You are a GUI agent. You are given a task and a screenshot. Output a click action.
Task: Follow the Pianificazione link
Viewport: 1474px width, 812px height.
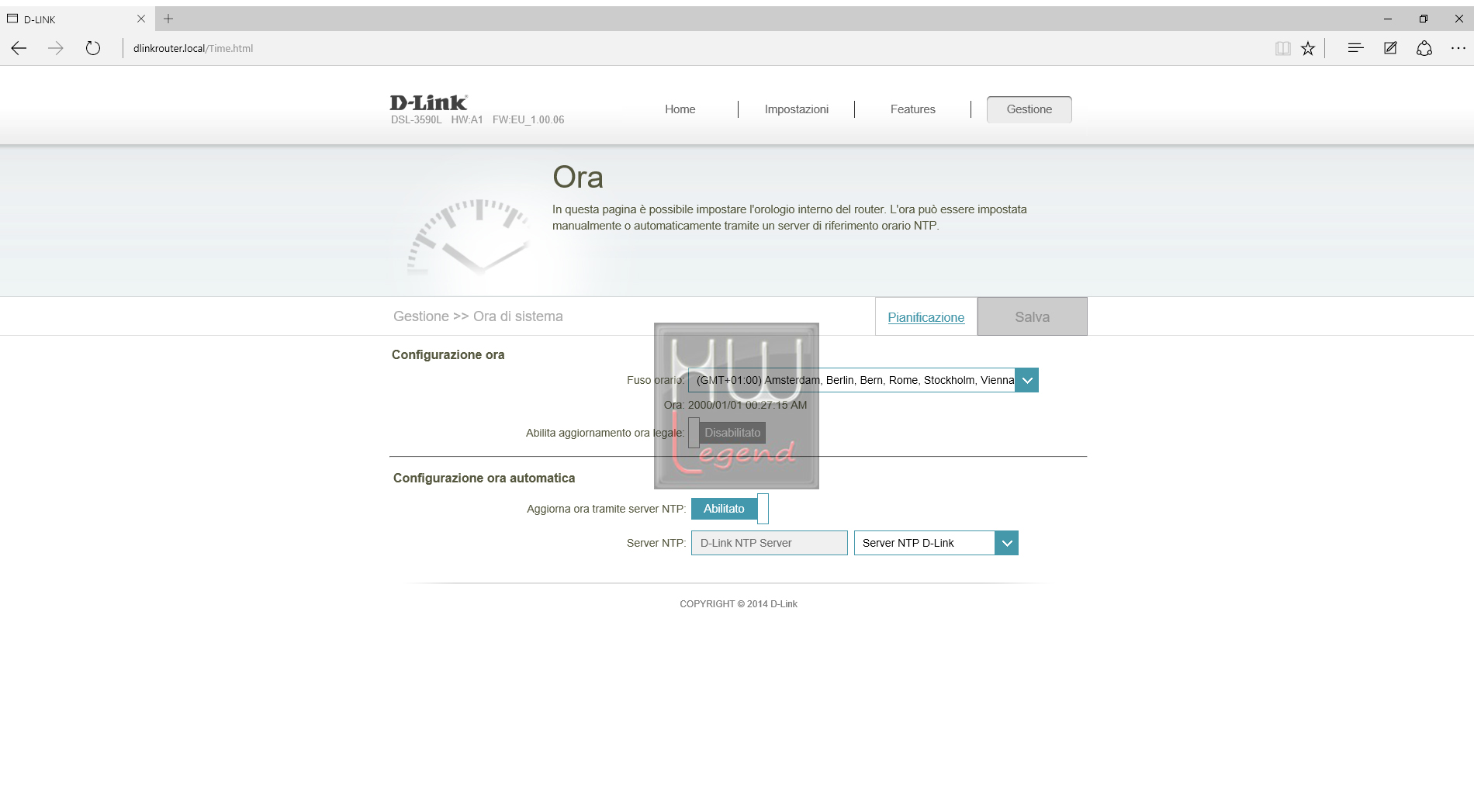pyautogui.click(x=926, y=317)
